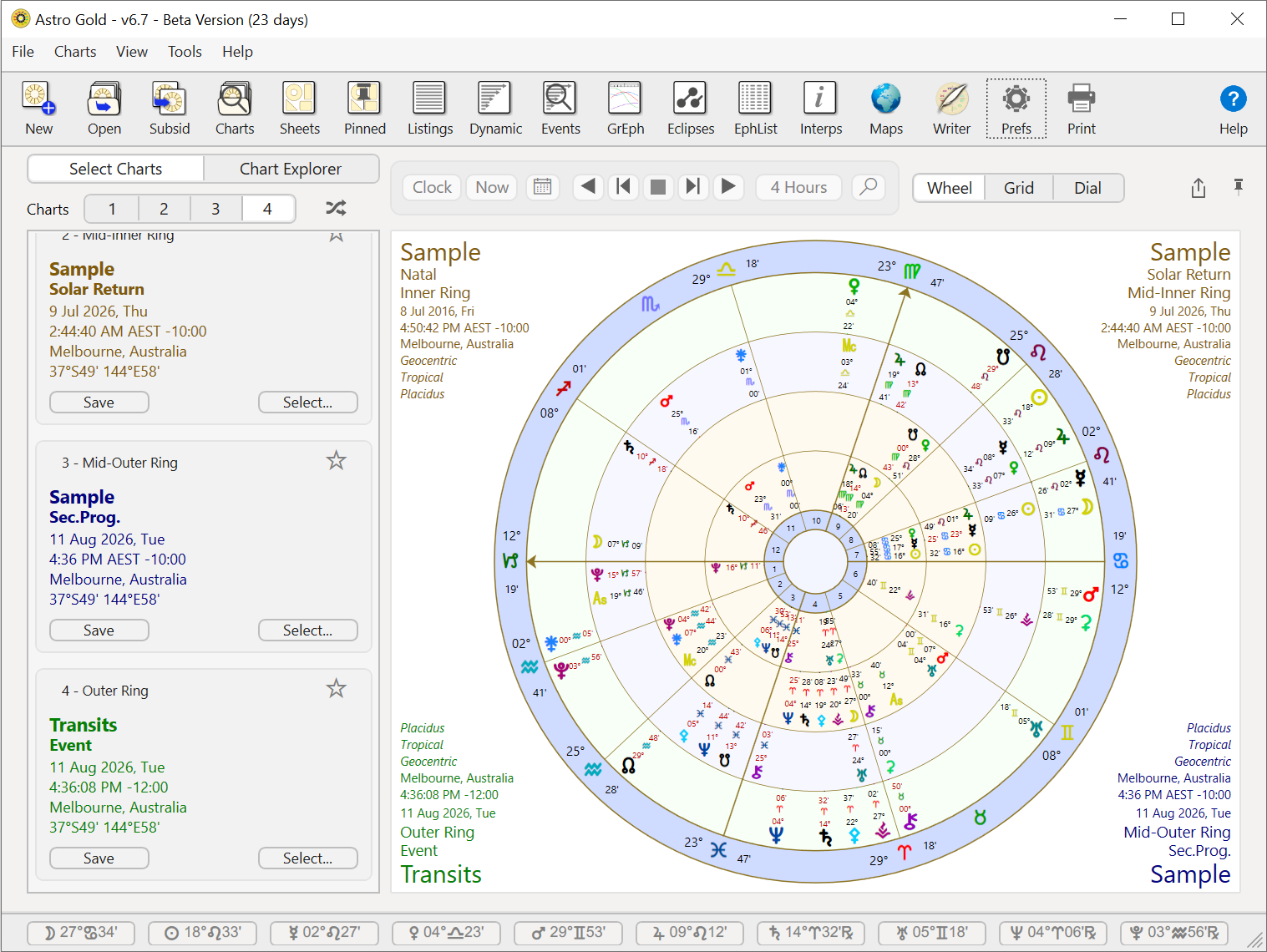Switch to Dial view

1087,188
